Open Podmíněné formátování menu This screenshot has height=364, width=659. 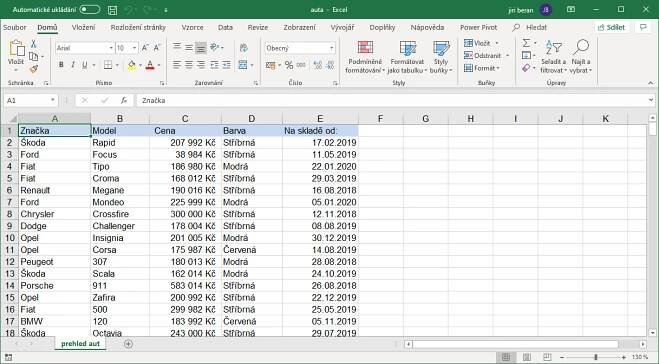pos(365,57)
